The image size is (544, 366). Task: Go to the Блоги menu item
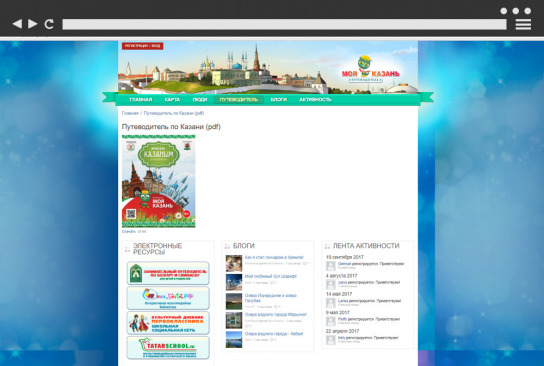pos(279,100)
